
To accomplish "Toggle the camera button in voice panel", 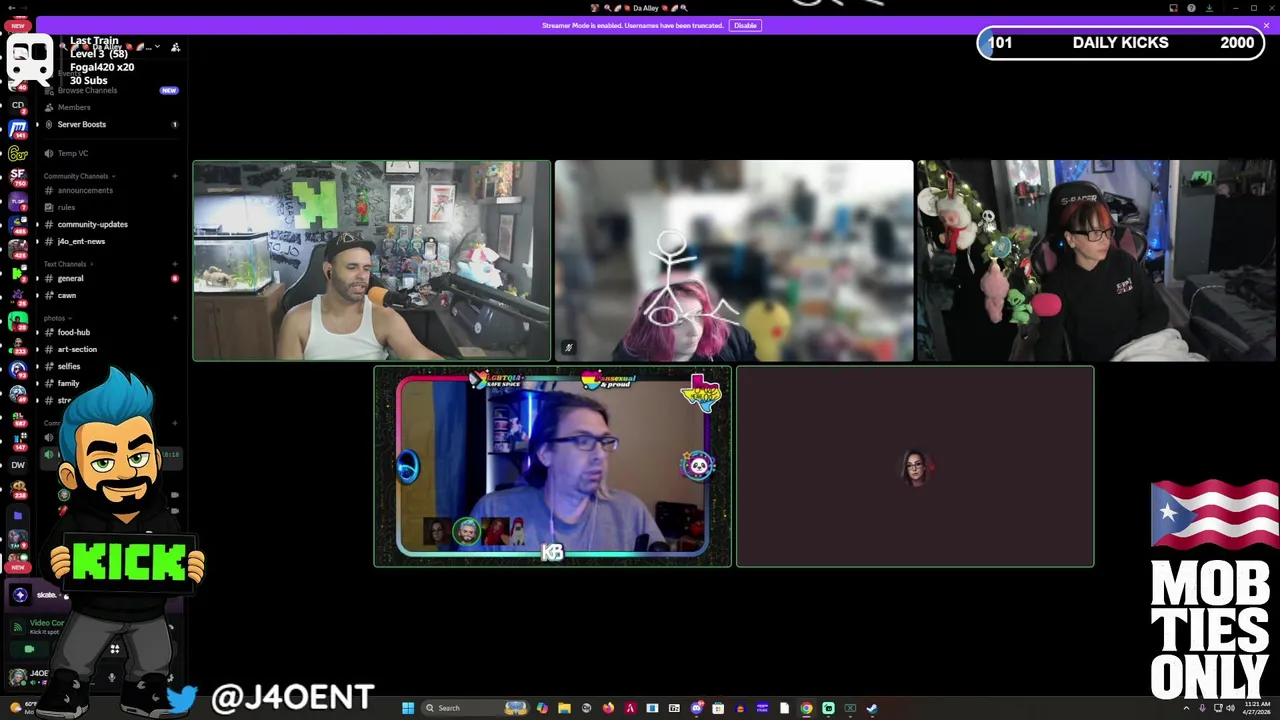I will (x=29, y=649).
